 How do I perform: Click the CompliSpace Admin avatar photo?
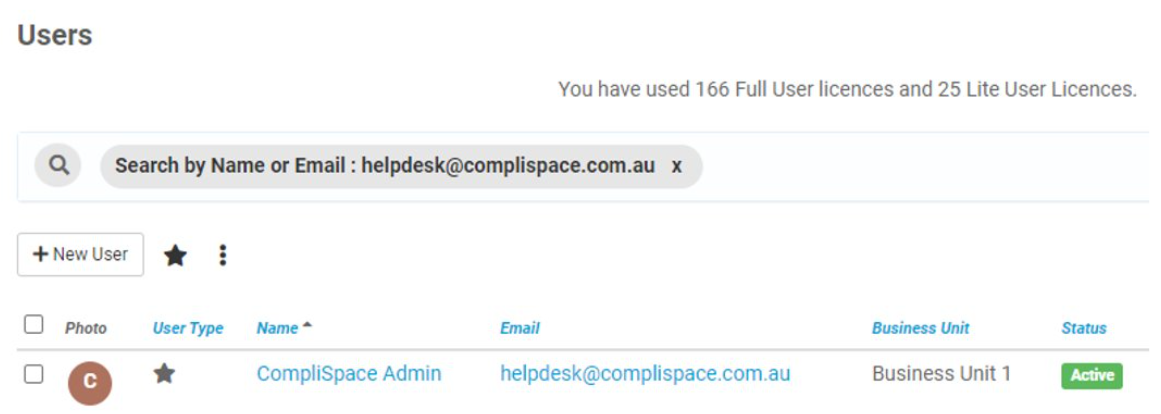coord(90,382)
